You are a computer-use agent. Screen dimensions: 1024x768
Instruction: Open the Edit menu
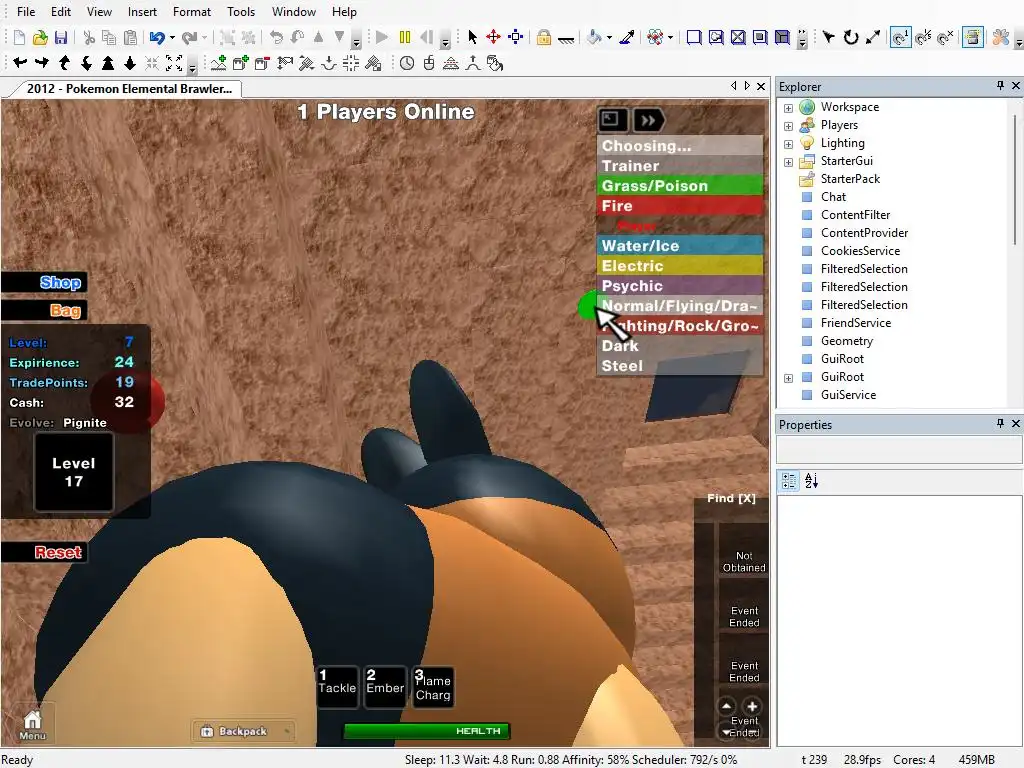click(61, 12)
